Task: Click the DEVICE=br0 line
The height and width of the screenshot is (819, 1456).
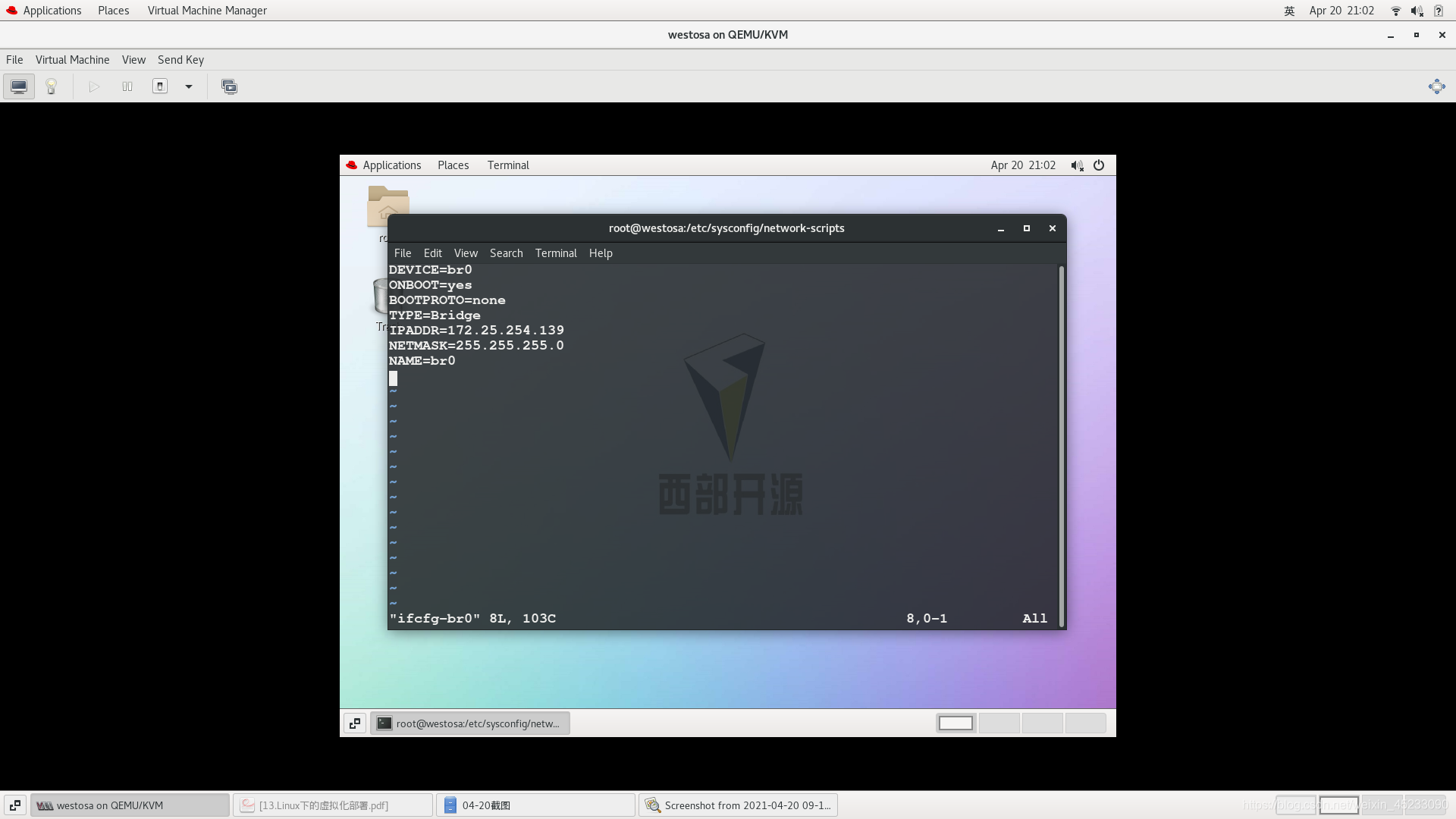Action: (x=431, y=270)
